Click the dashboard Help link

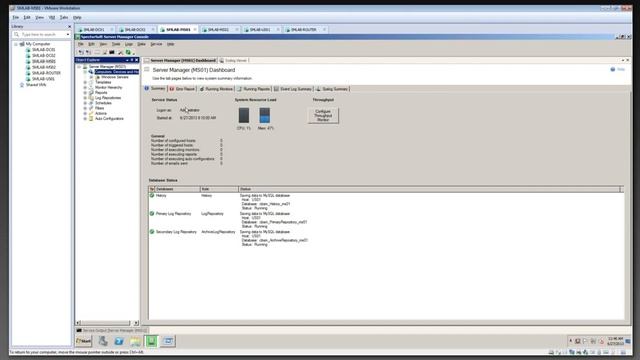618,69
